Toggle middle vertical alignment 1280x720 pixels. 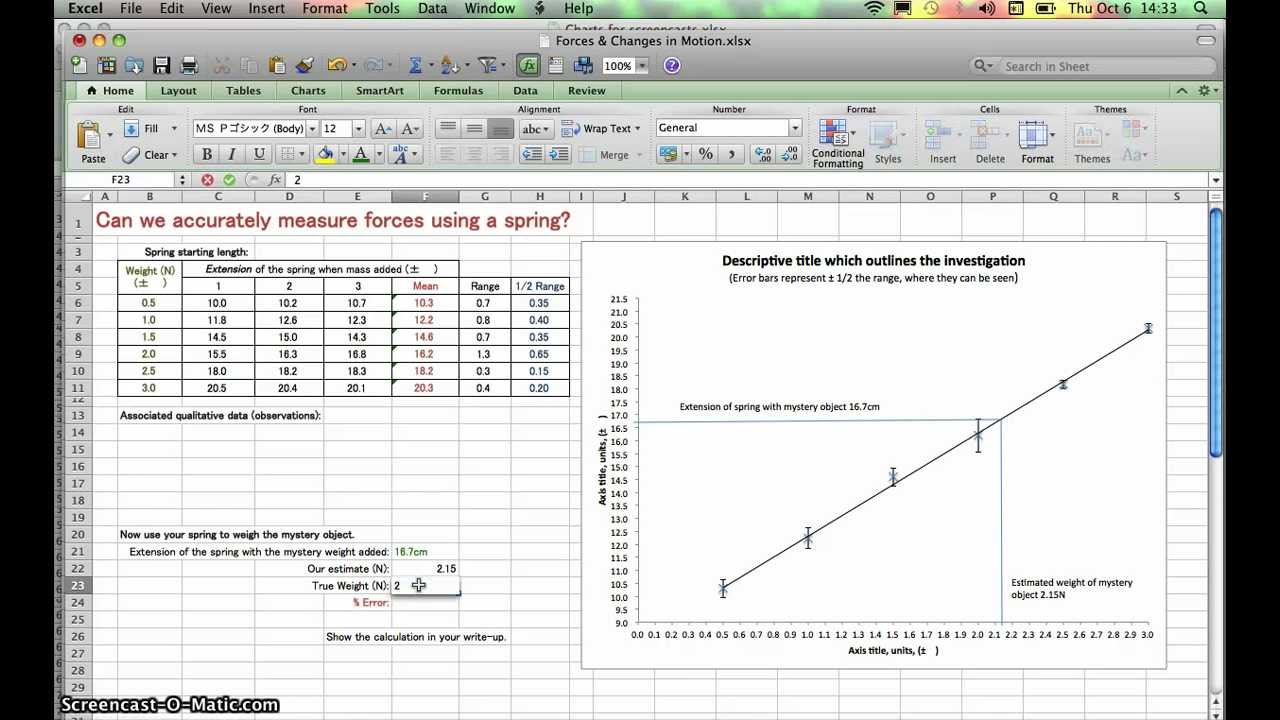[475, 129]
